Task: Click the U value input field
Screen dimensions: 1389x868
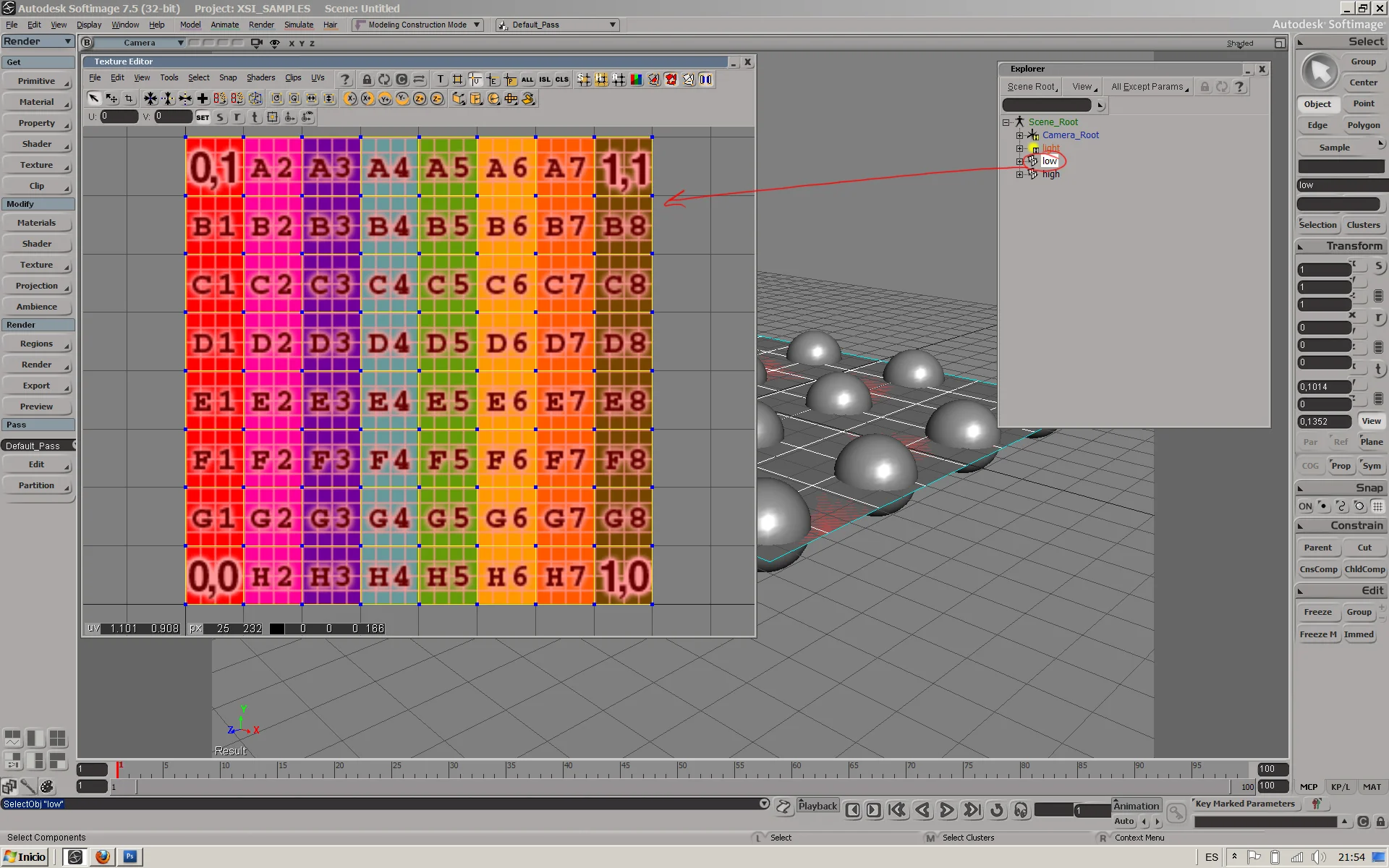Action: (x=119, y=116)
